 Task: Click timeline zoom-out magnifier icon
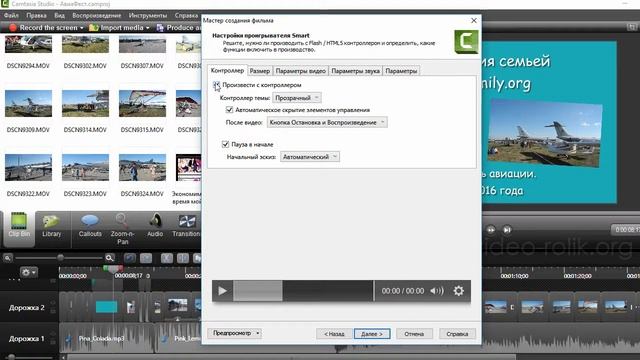[8, 258]
